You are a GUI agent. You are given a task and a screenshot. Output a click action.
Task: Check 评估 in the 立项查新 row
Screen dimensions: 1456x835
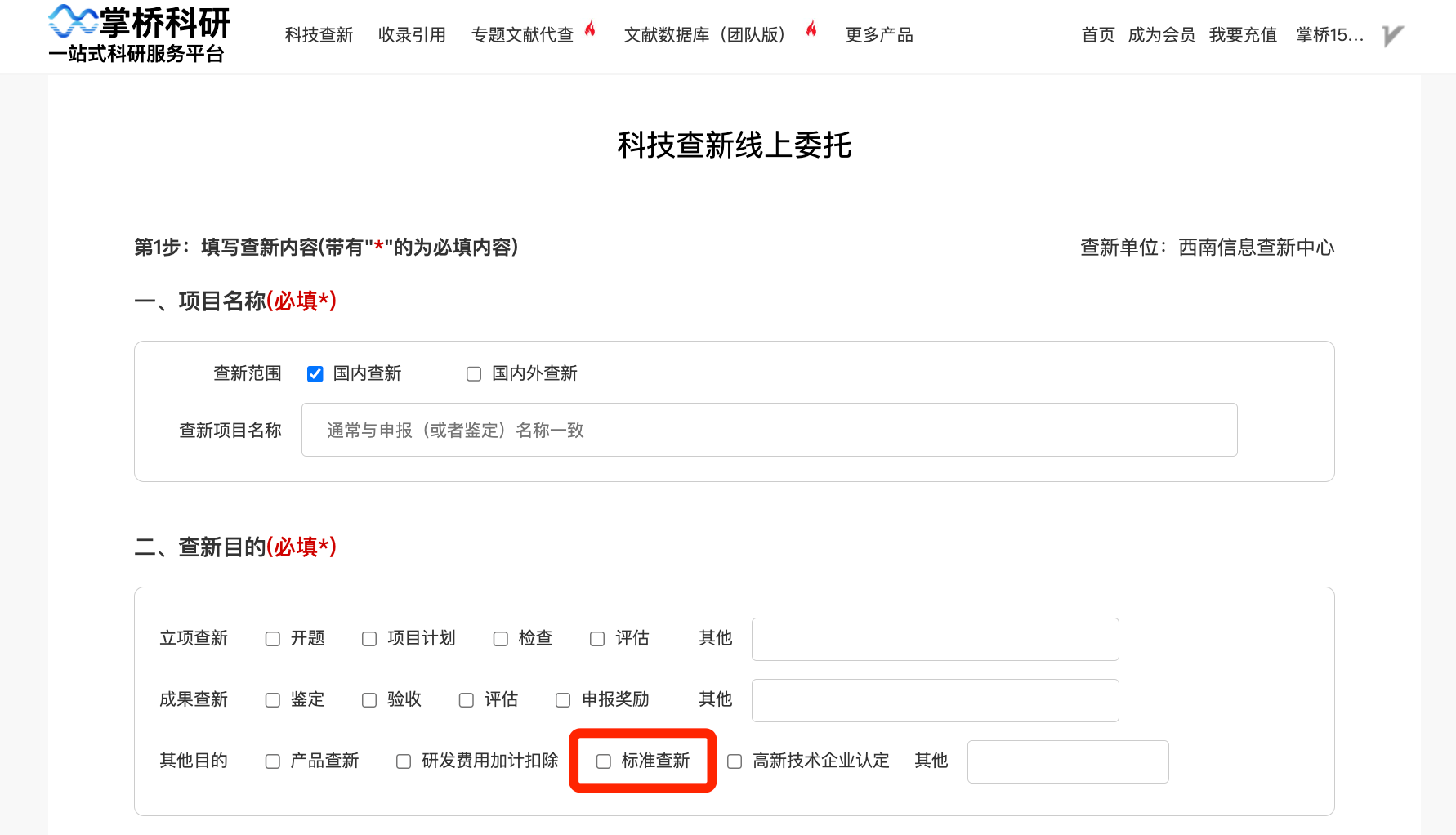597,639
